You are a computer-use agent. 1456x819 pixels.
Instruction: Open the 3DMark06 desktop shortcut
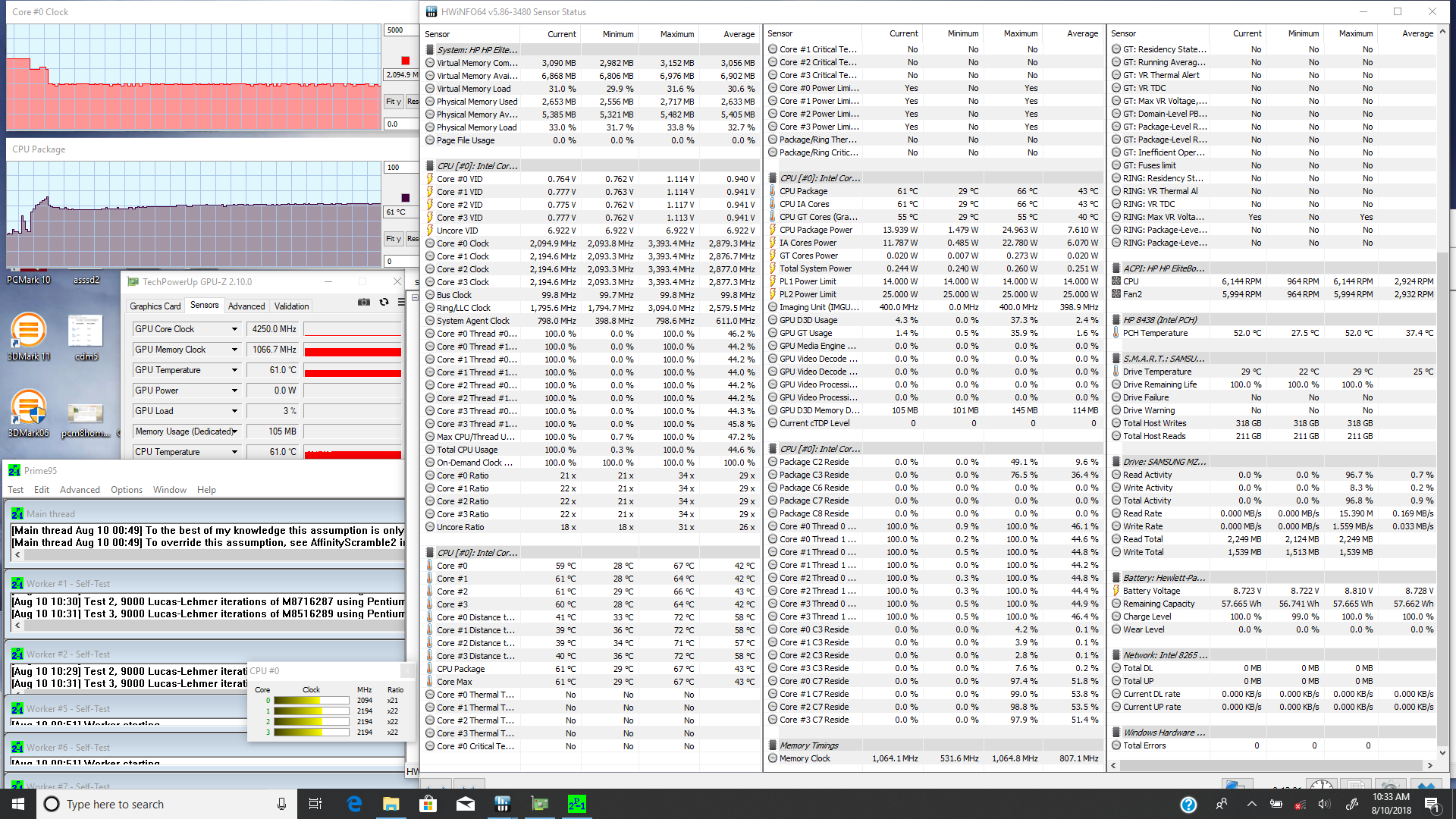pyautogui.click(x=28, y=408)
